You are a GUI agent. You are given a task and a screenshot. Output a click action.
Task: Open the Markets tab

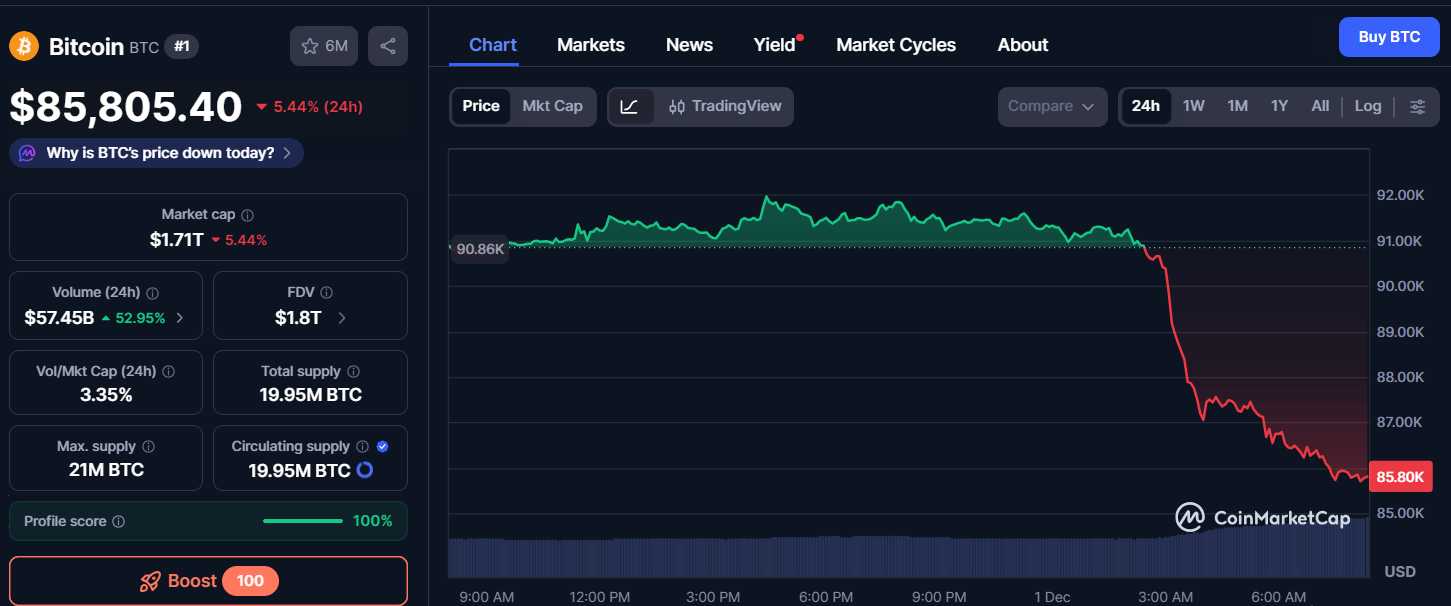tap(590, 45)
